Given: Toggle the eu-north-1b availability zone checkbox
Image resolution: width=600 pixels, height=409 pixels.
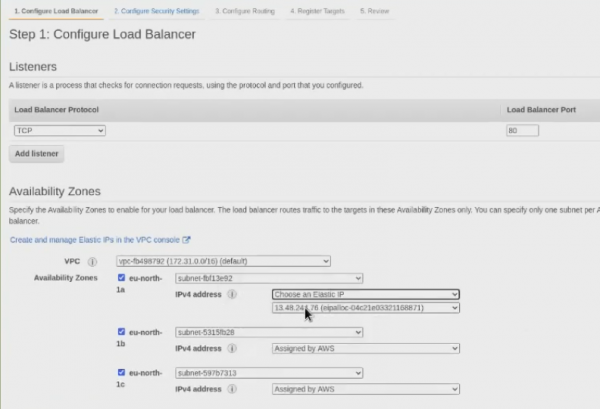Looking at the screenshot, I should coord(122,331).
